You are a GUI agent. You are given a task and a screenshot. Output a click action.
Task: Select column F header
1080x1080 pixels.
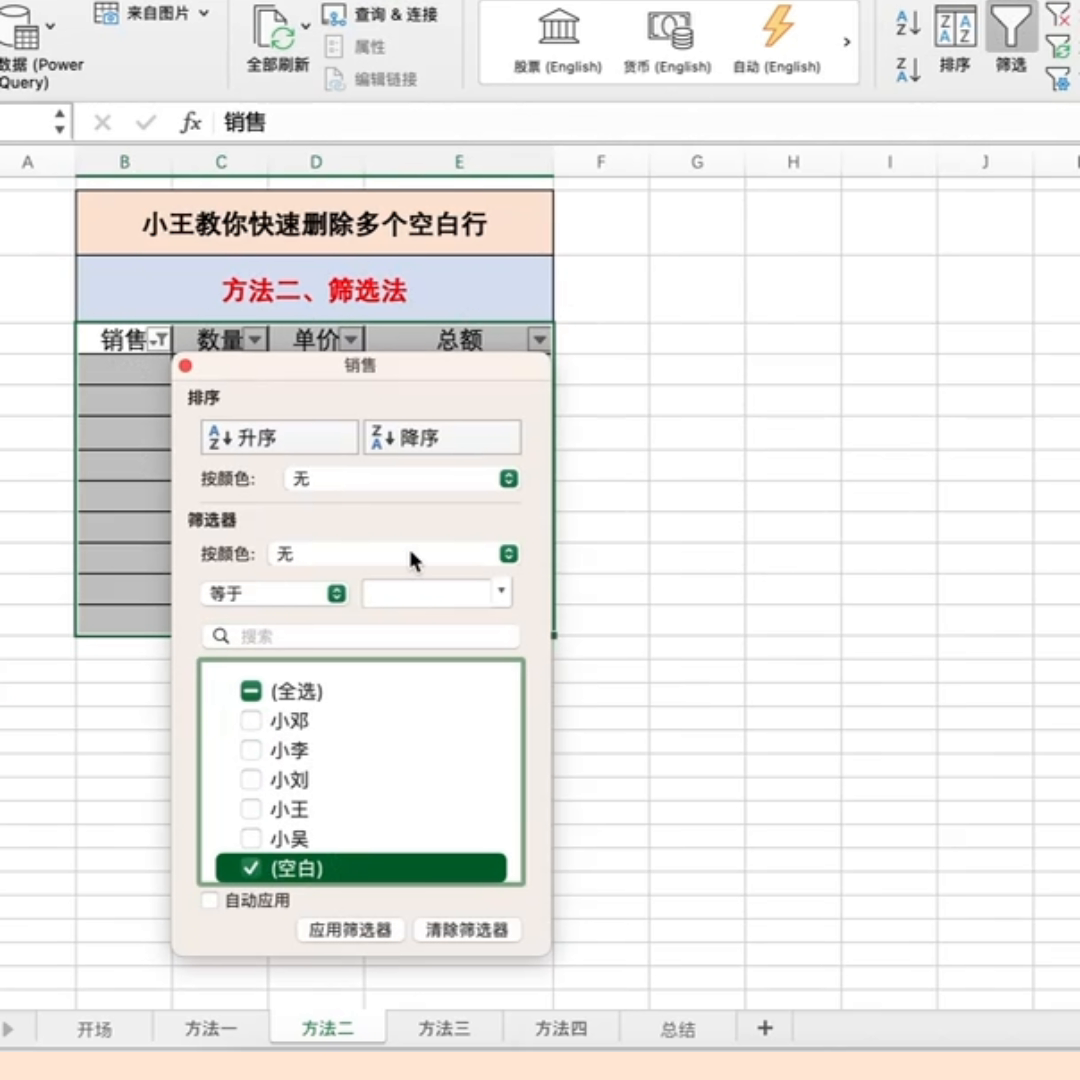[601, 163]
